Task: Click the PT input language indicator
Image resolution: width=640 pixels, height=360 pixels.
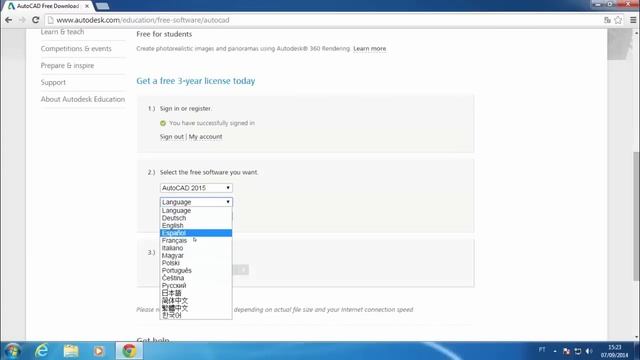Action: tap(542, 350)
